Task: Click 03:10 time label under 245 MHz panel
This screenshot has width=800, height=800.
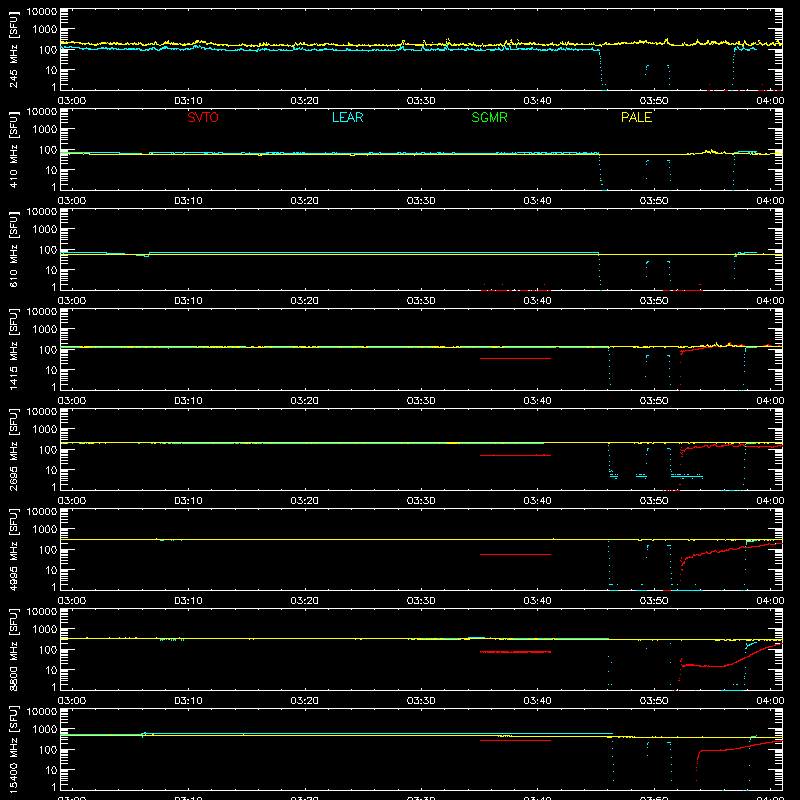Action: 188,101
